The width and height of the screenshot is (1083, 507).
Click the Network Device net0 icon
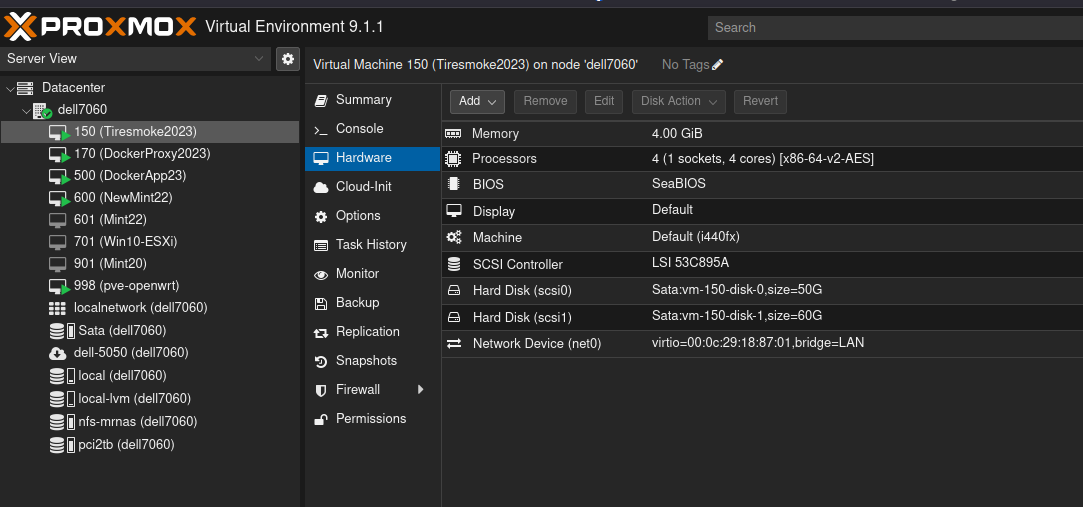point(454,343)
